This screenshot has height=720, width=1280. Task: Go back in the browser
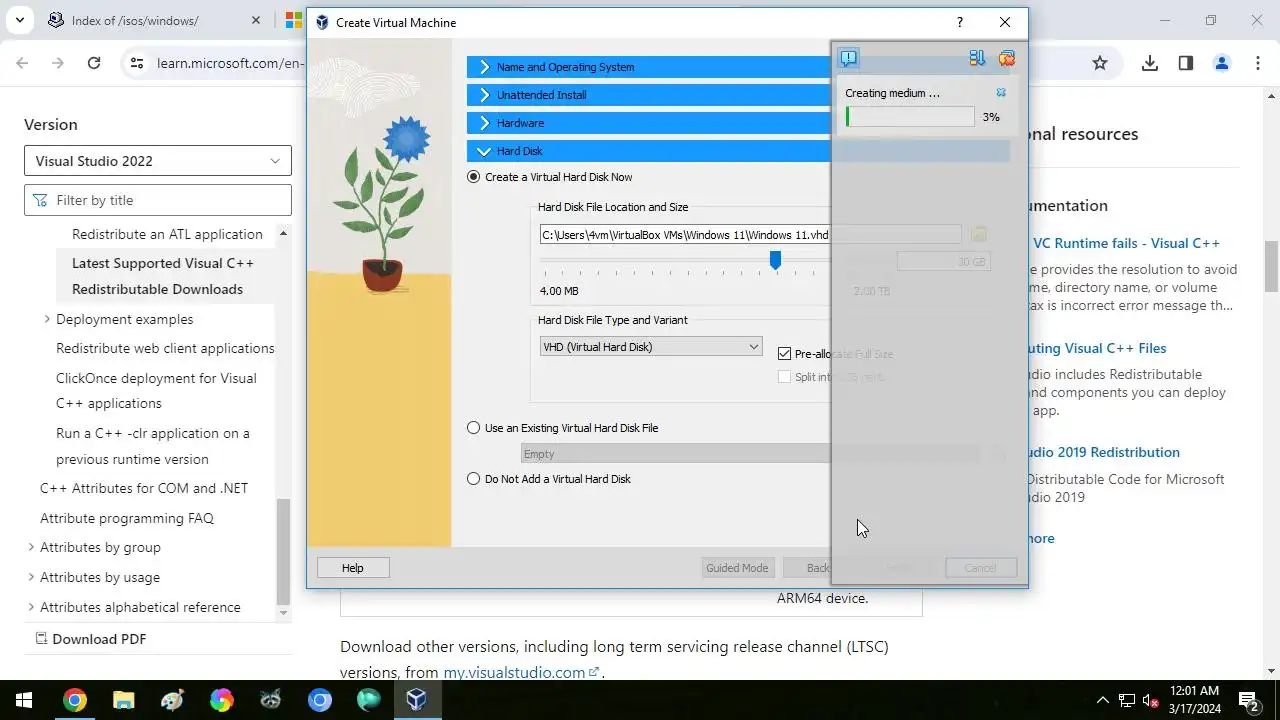coord(22,63)
